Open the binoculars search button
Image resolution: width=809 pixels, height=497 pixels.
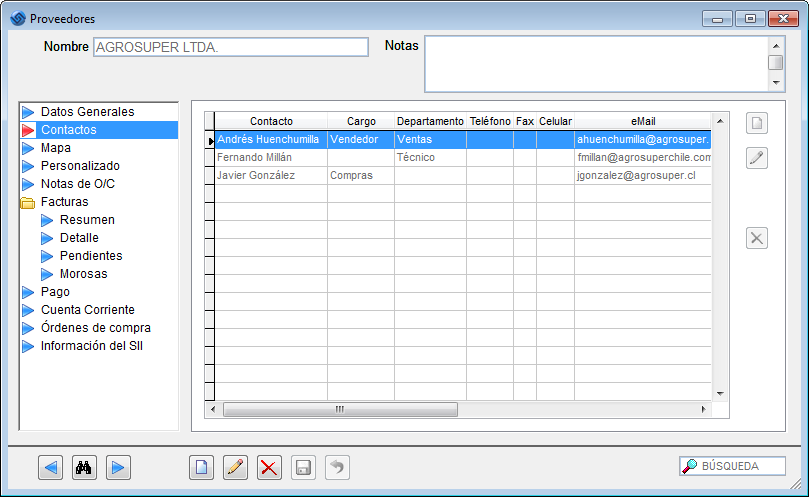click(84, 468)
